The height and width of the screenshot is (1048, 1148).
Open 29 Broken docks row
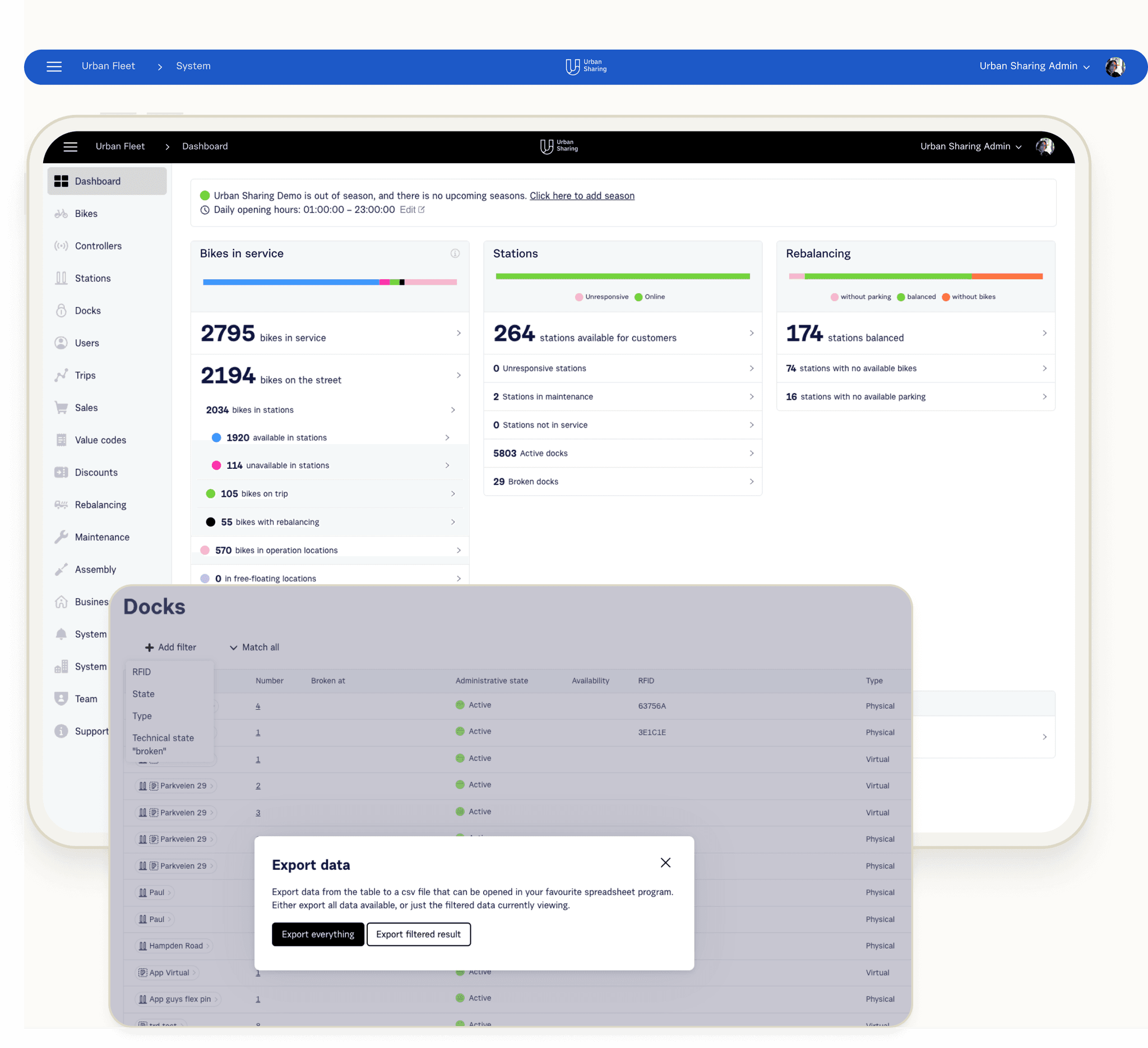tap(623, 482)
